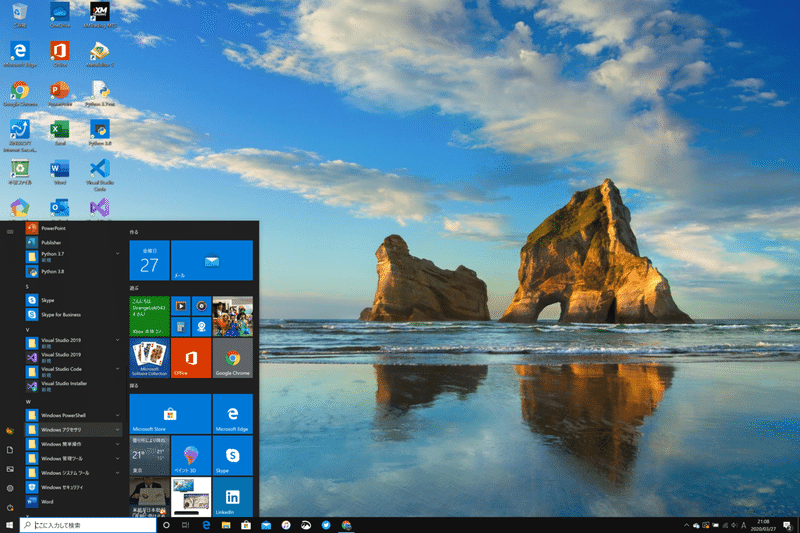
Task: Open the Paint 3D tile
Action: [191, 455]
